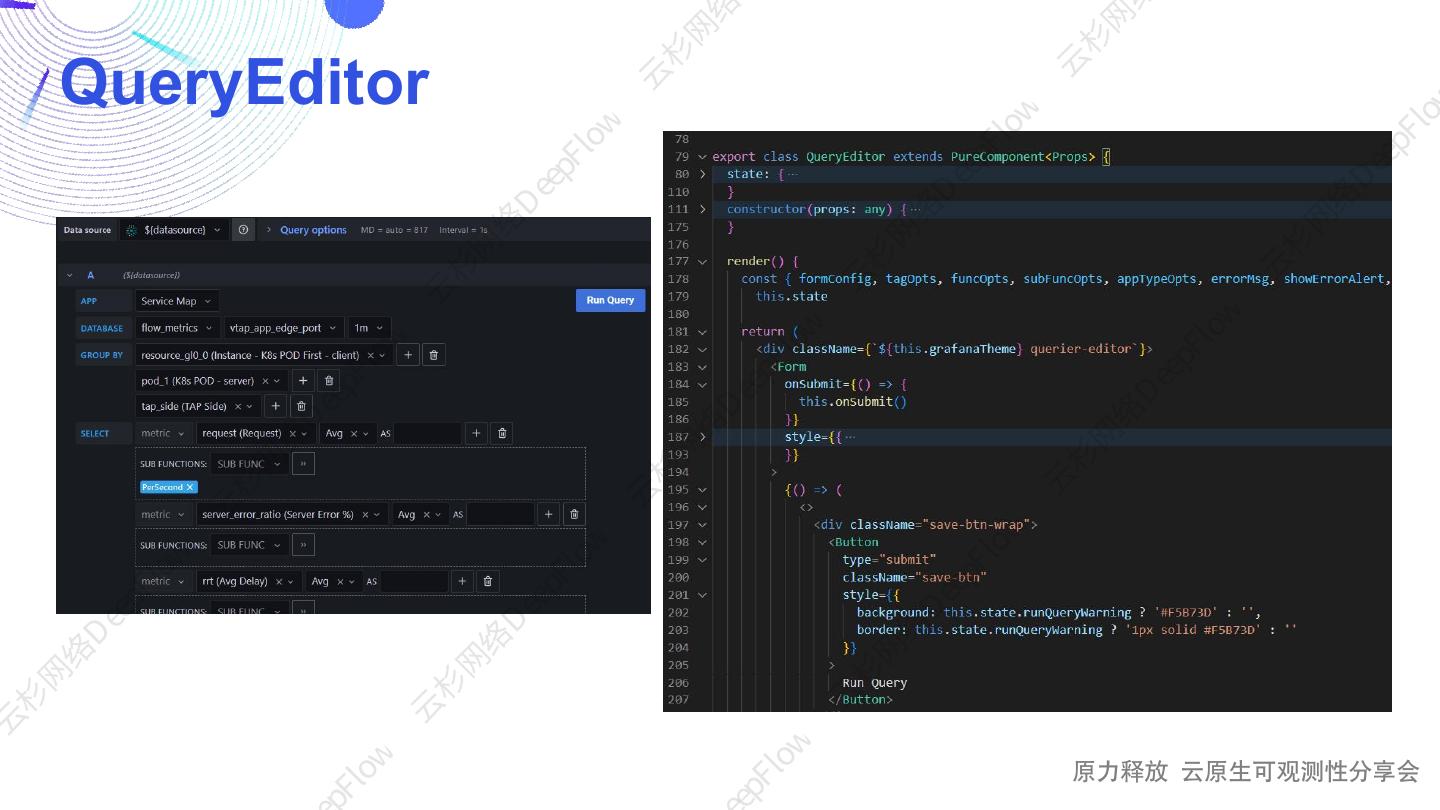Add select row after server_error_ratio

[x=548, y=514]
